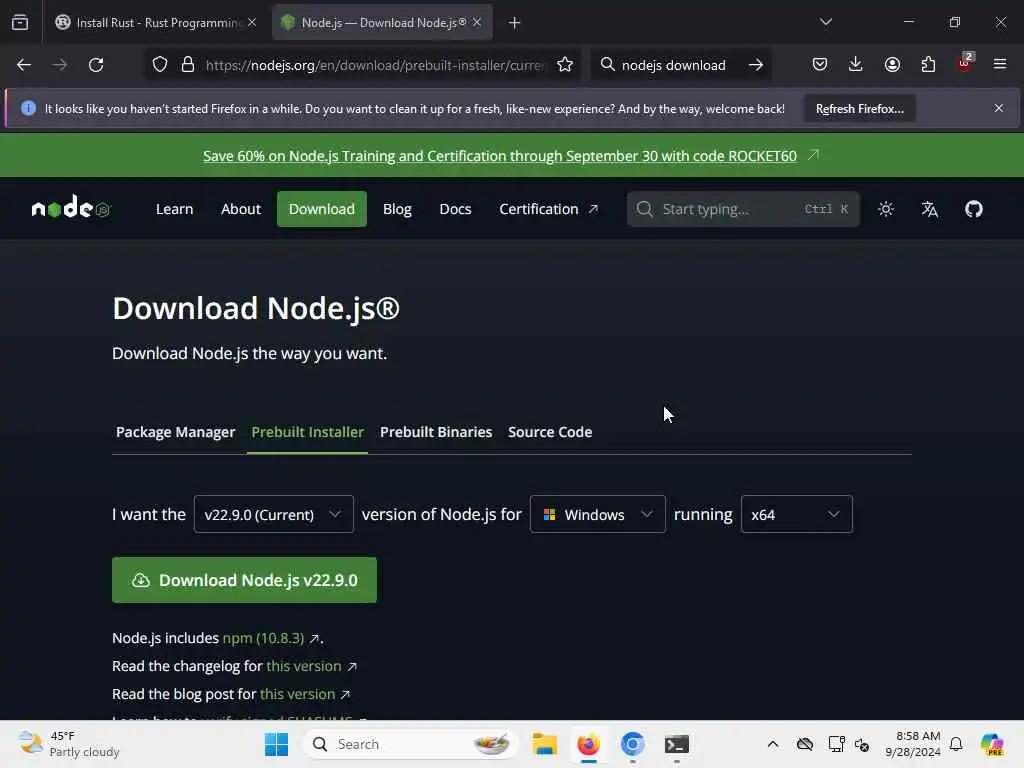Image resolution: width=1024 pixels, height=768 pixels.
Task: Open the Firefox downloads panel
Action: [856, 65]
